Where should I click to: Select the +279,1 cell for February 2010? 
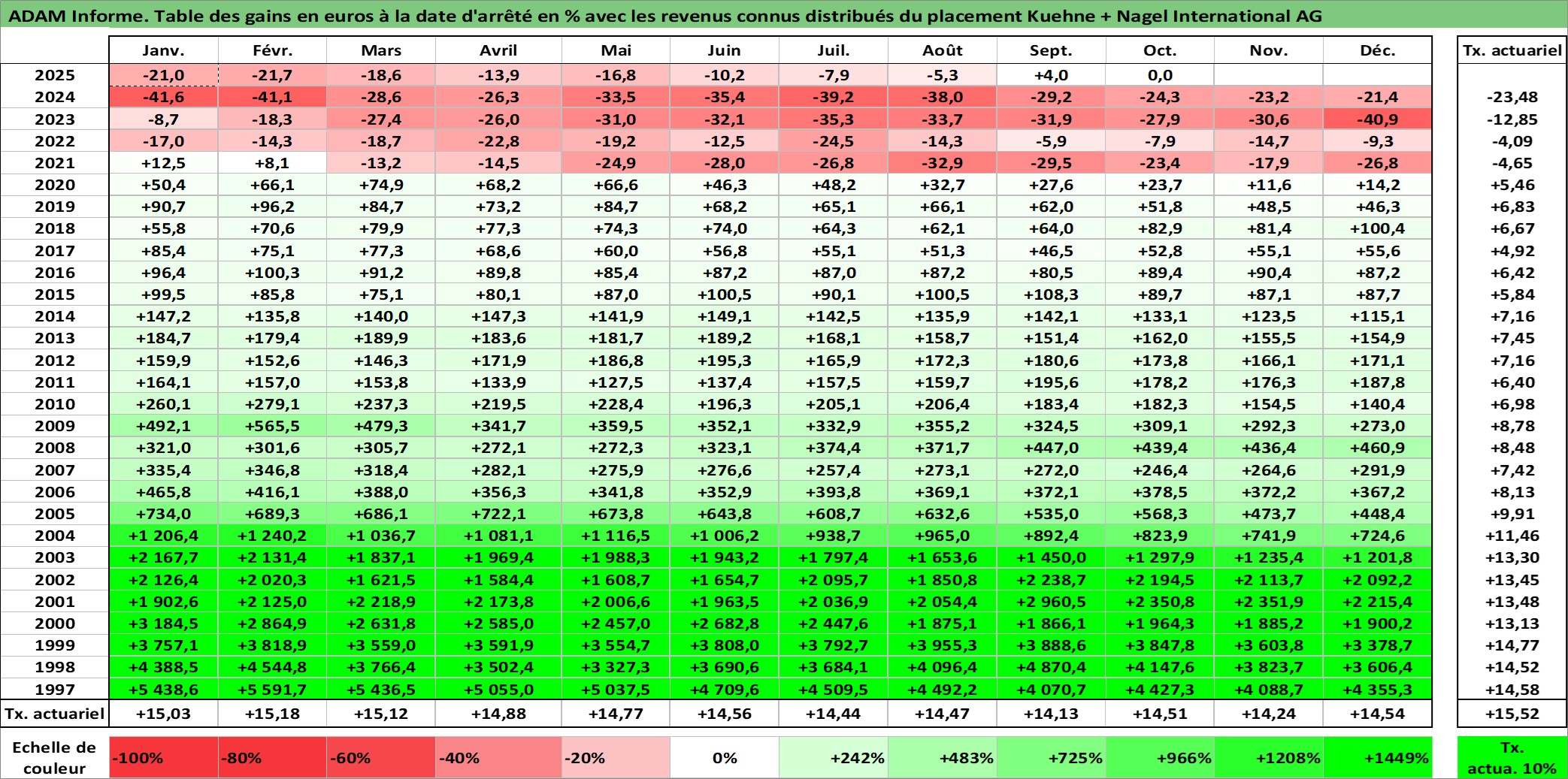point(272,404)
